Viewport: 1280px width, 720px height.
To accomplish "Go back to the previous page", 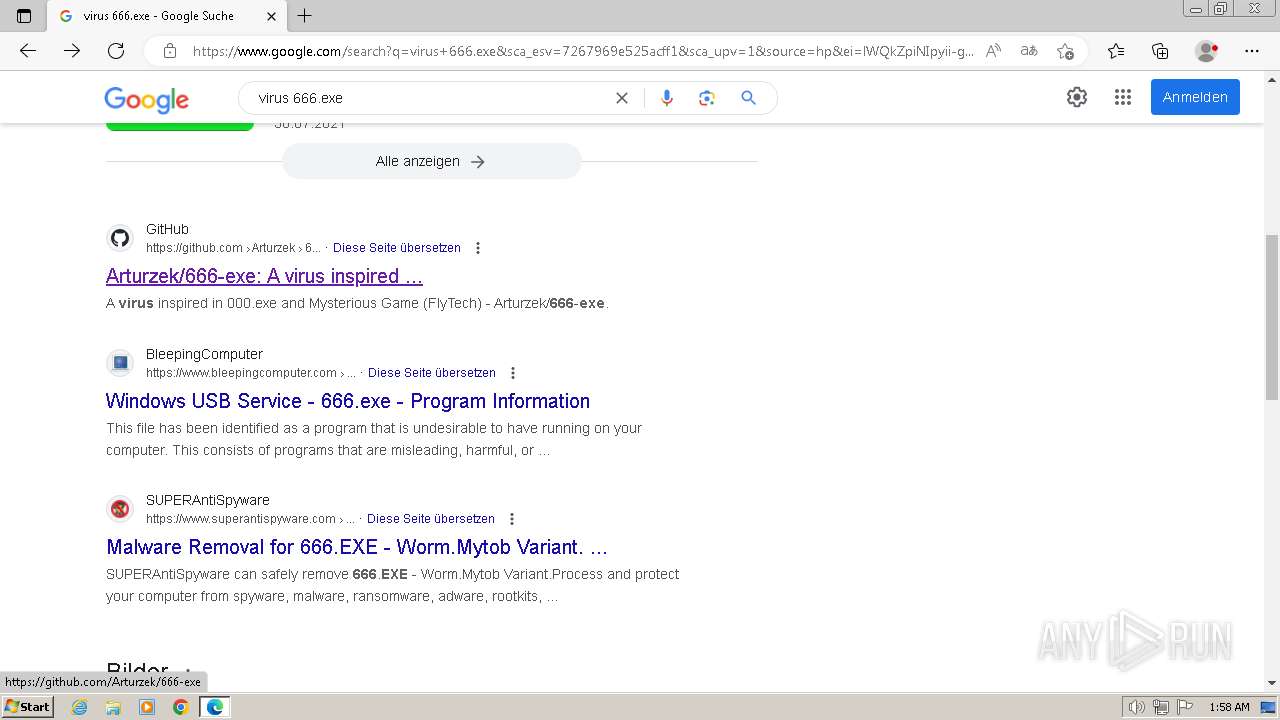I will 28,51.
